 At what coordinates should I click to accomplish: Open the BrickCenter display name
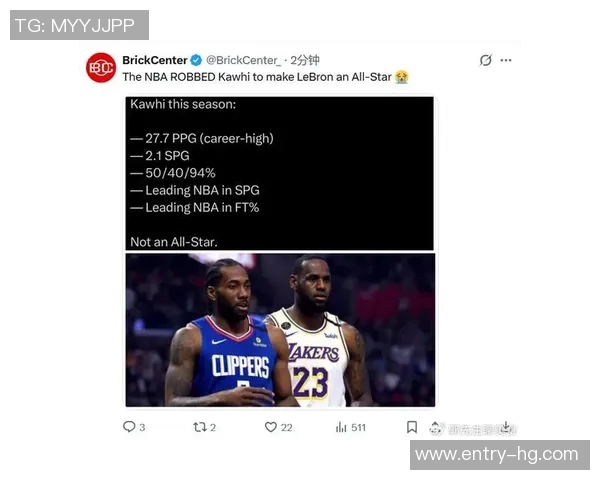(155, 60)
